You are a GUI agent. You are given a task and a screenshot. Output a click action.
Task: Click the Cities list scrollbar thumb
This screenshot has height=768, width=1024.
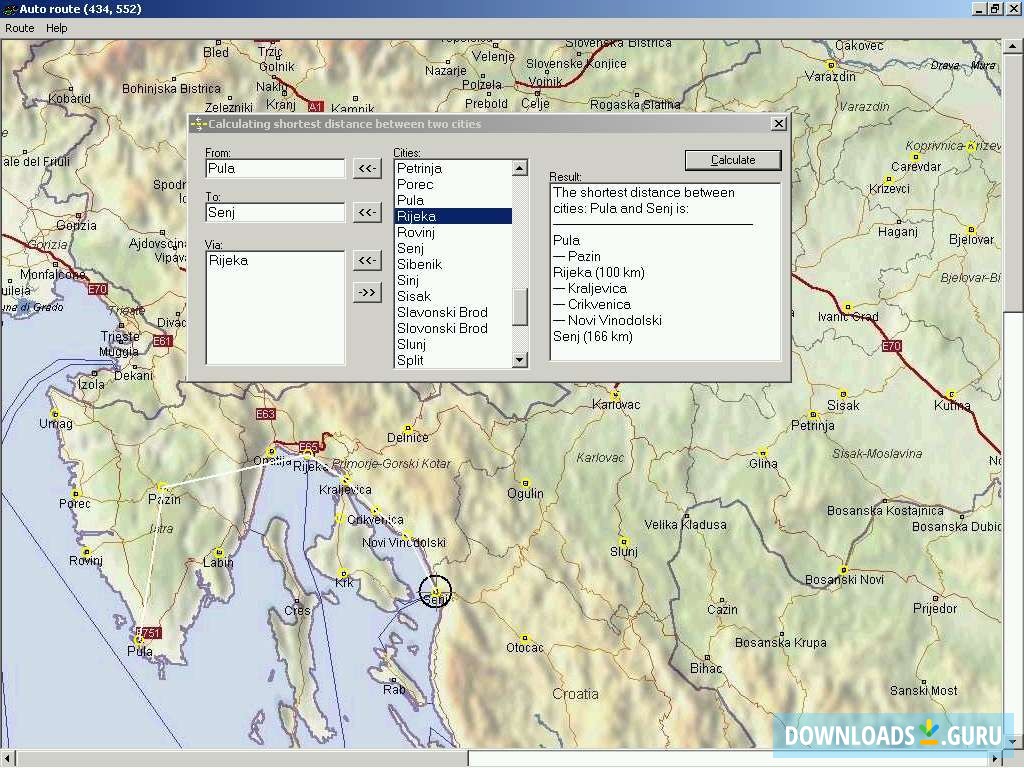click(x=520, y=306)
